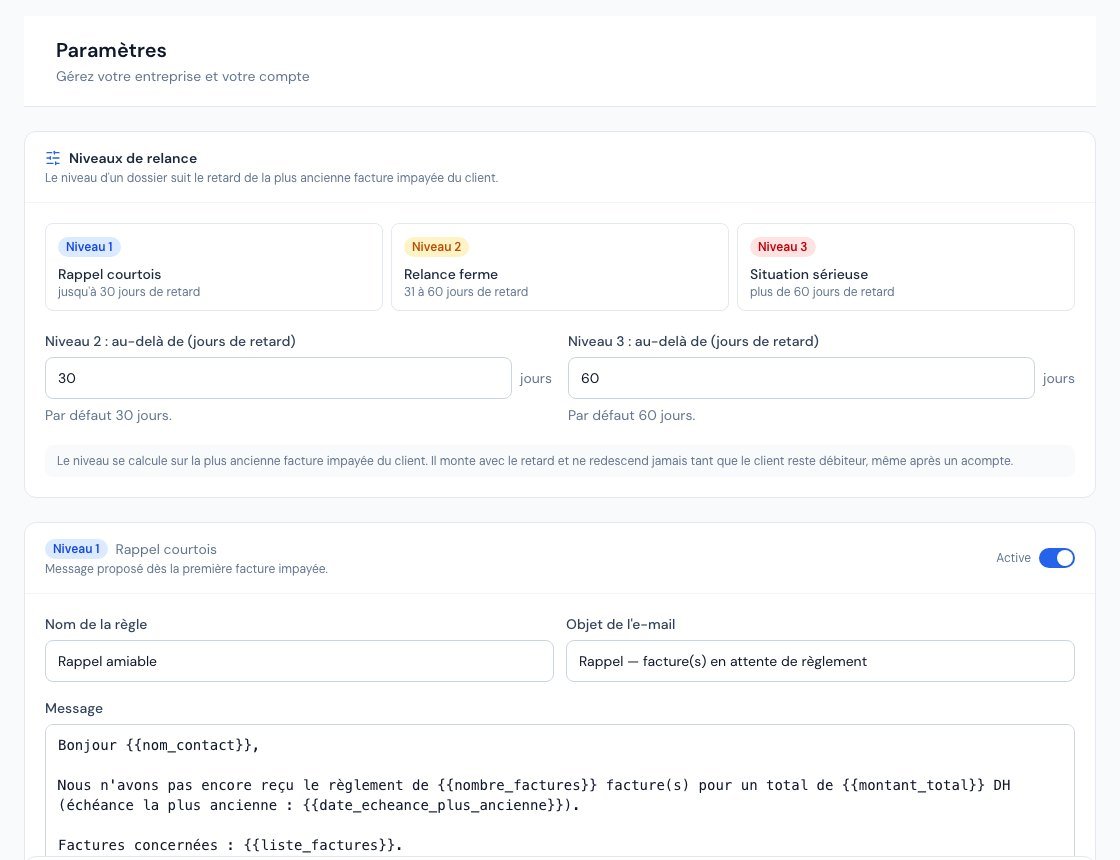Click into the Message text area
1120x860 pixels.
[x=559, y=791]
